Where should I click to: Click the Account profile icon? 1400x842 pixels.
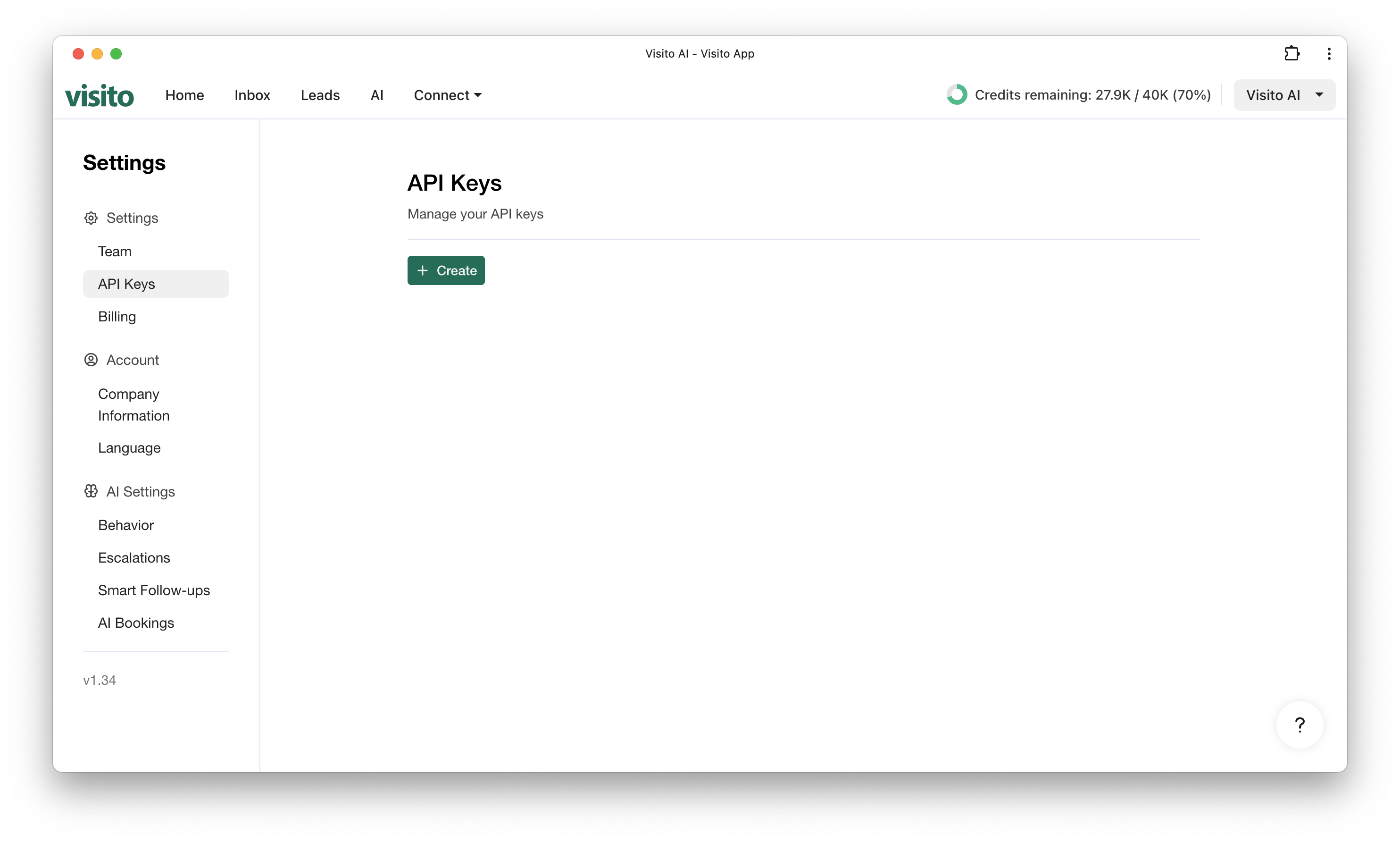point(91,360)
